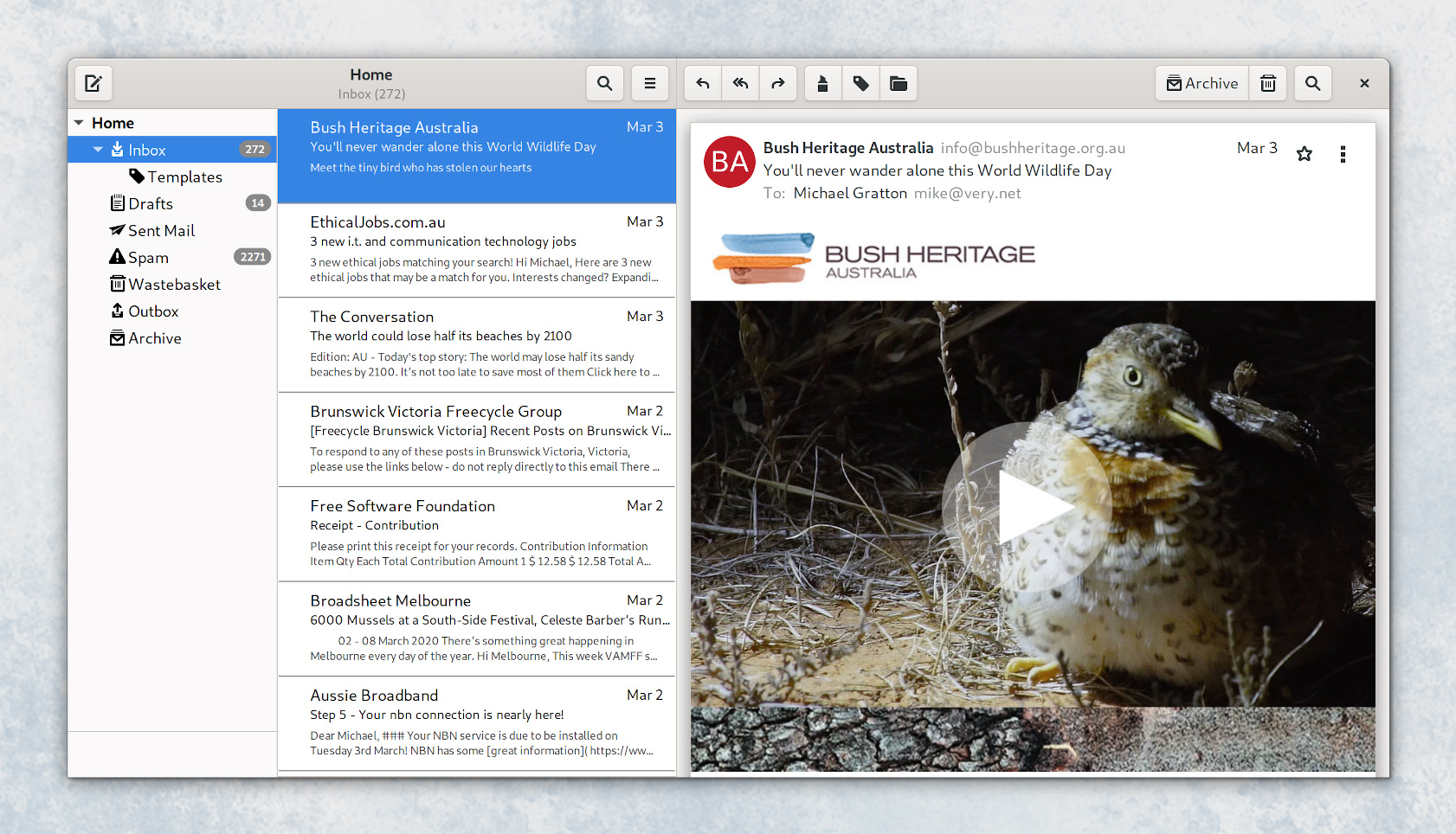Click the find in conversation search icon
Image resolution: width=1456 pixels, height=834 pixels.
click(1313, 83)
